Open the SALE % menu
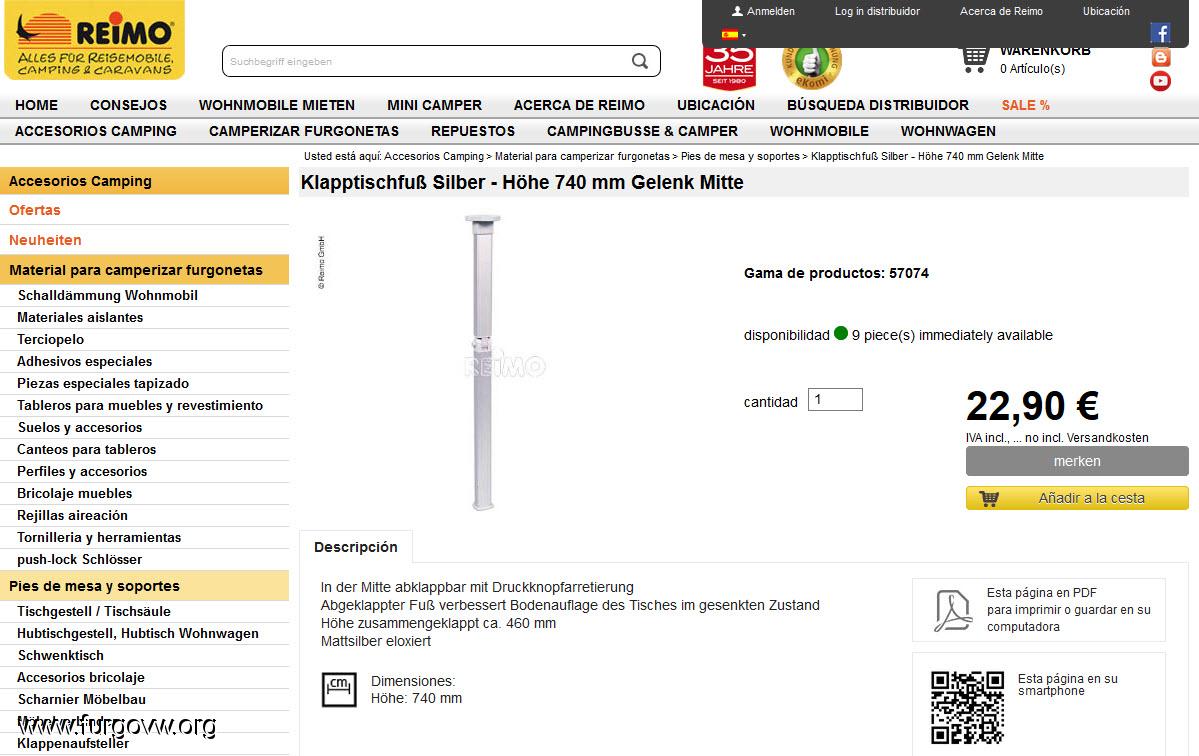Image resolution: width=1199 pixels, height=756 pixels. [x=1025, y=105]
